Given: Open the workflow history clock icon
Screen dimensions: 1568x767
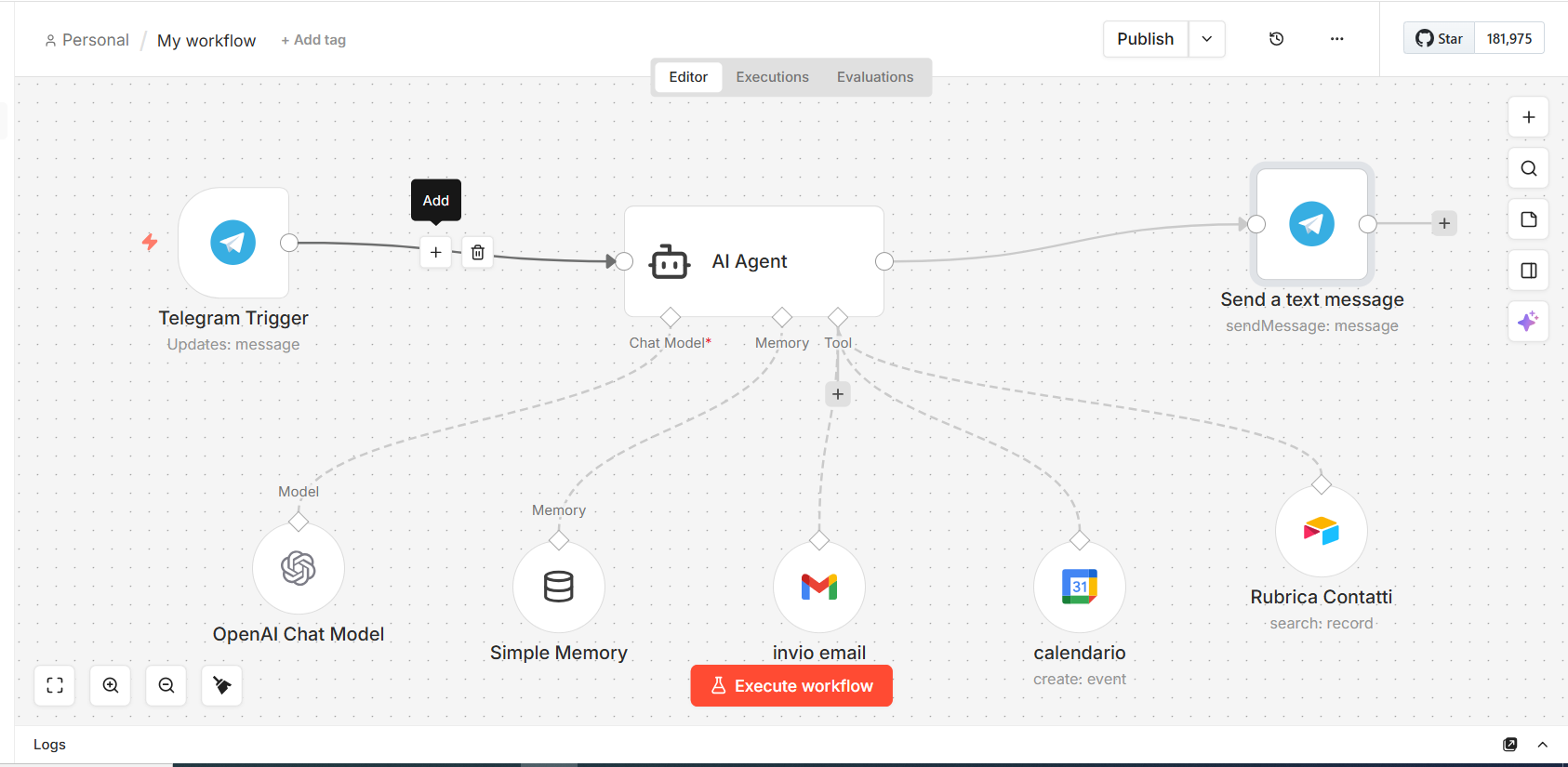Looking at the screenshot, I should pyautogui.click(x=1277, y=39).
